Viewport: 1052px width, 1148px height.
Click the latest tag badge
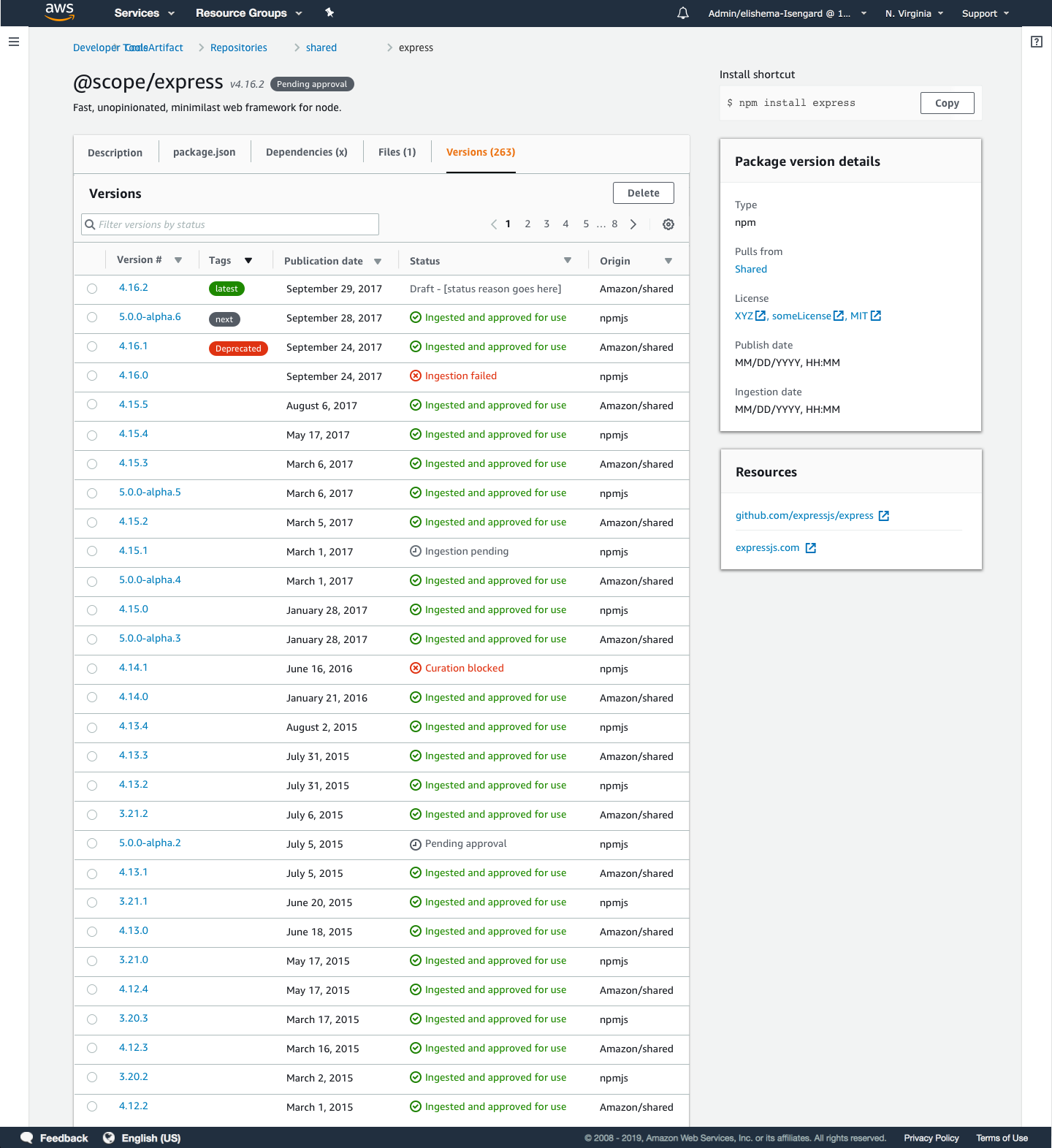click(x=226, y=289)
